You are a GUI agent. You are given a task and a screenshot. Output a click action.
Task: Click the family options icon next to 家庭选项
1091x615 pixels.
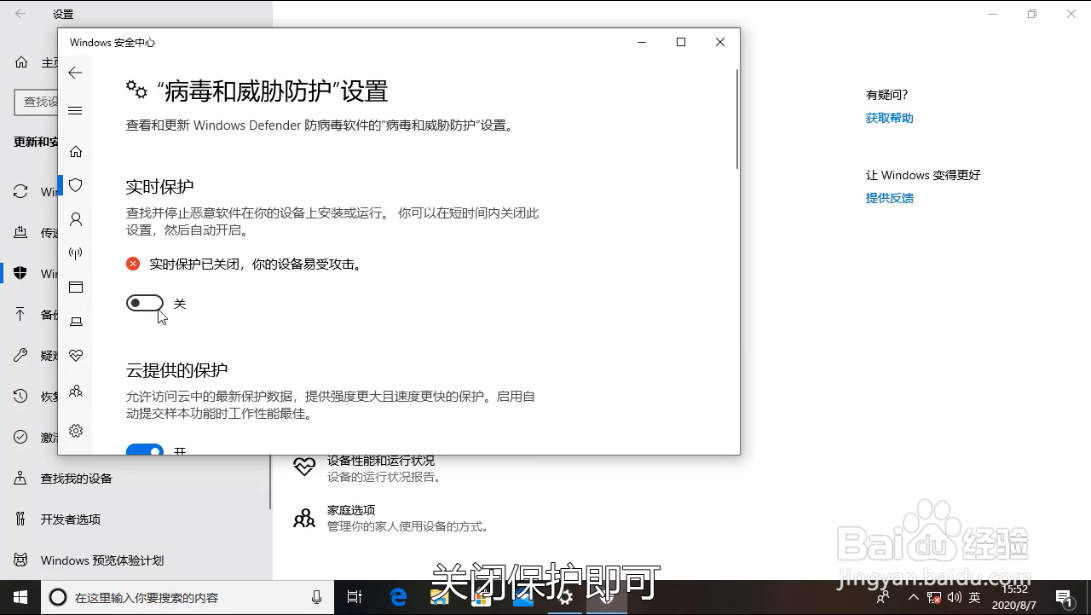[304, 518]
